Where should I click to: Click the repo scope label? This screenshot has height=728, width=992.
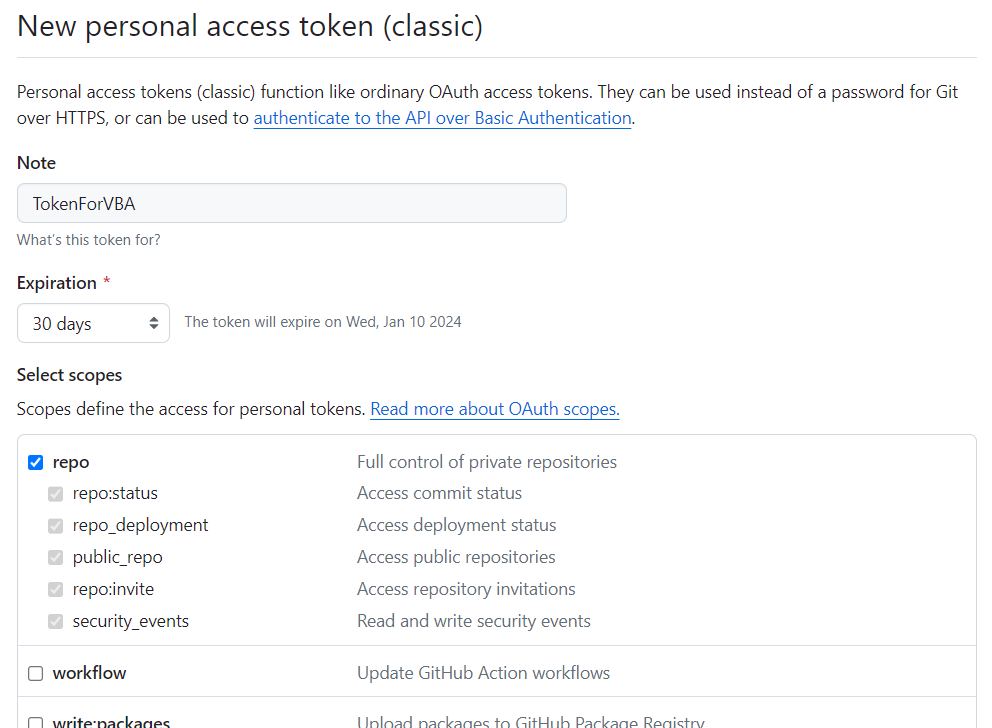70,462
